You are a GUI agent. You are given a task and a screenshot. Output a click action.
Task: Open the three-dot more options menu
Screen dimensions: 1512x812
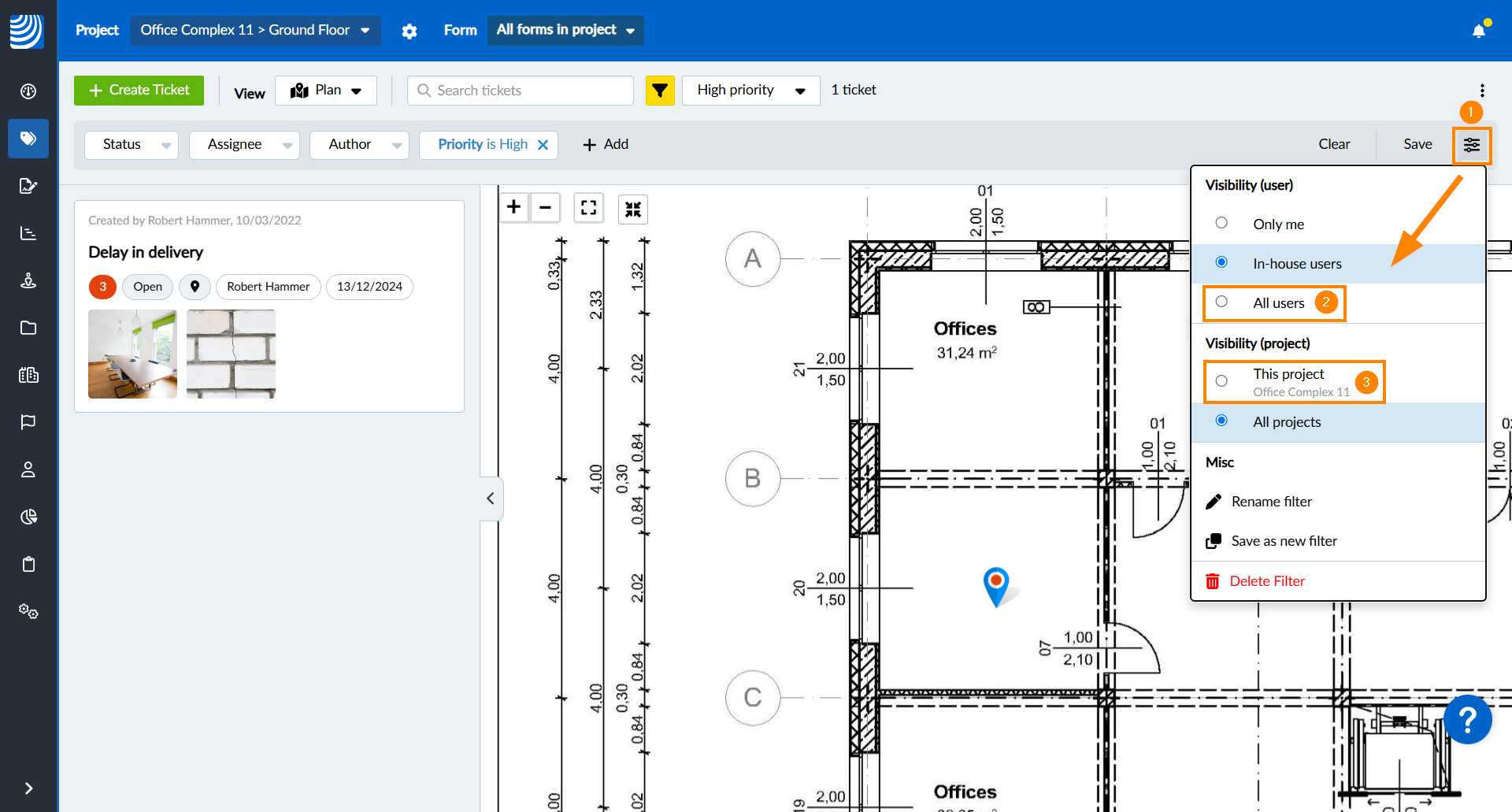(x=1481, y=91)
